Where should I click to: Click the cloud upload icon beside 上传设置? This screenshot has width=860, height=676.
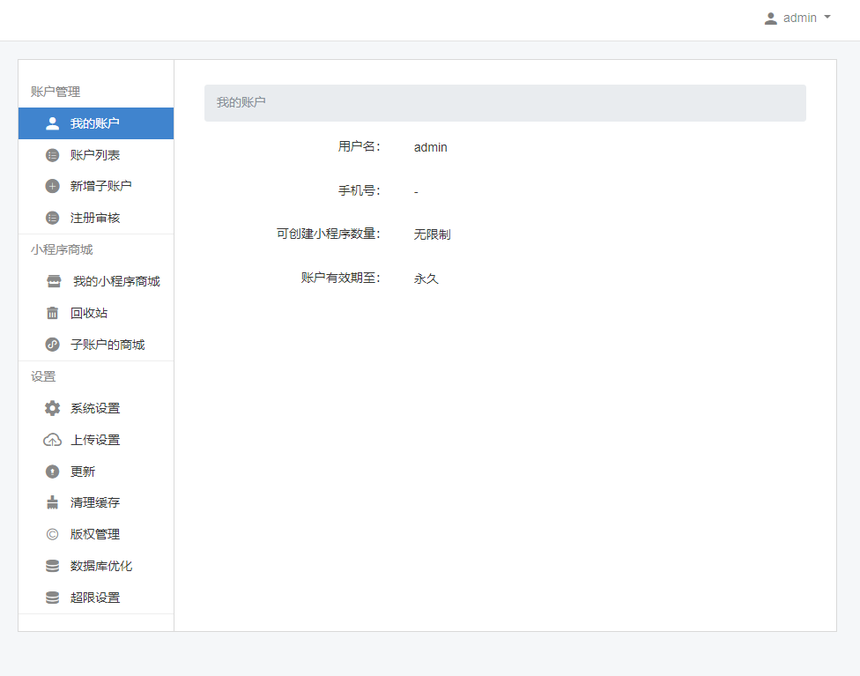coord(53,440)
